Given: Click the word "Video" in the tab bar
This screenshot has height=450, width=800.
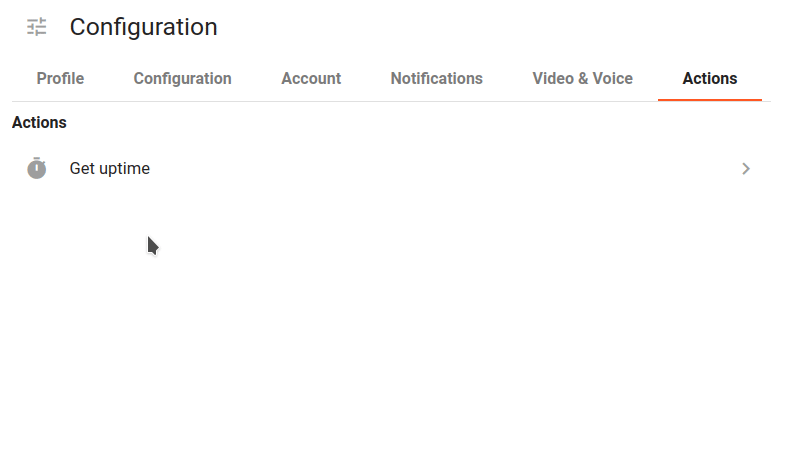Looking at the screenshot, I should [x=552, y=78].
